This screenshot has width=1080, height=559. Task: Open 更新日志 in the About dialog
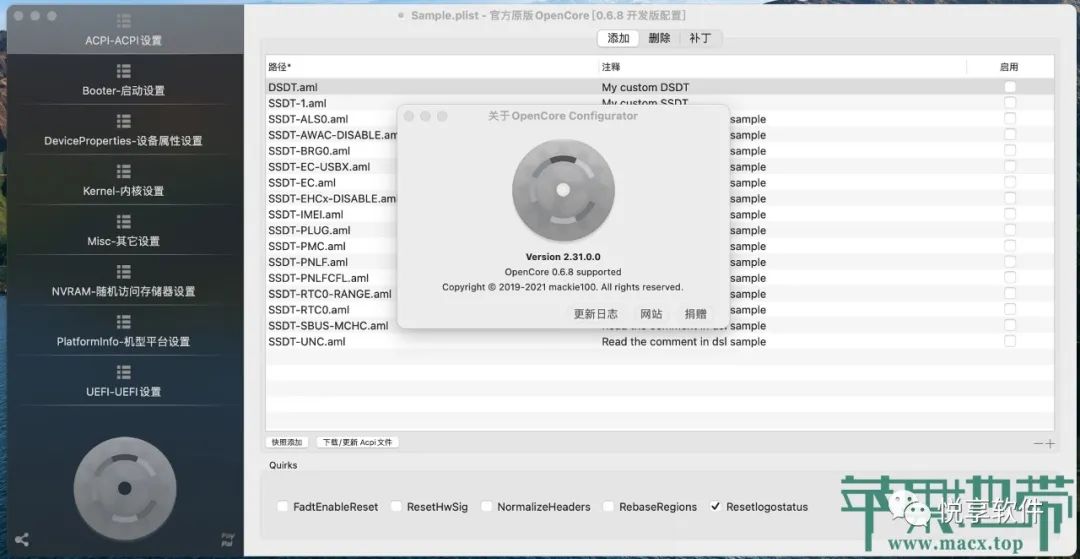pyautogui.click(x=596, y=314)
